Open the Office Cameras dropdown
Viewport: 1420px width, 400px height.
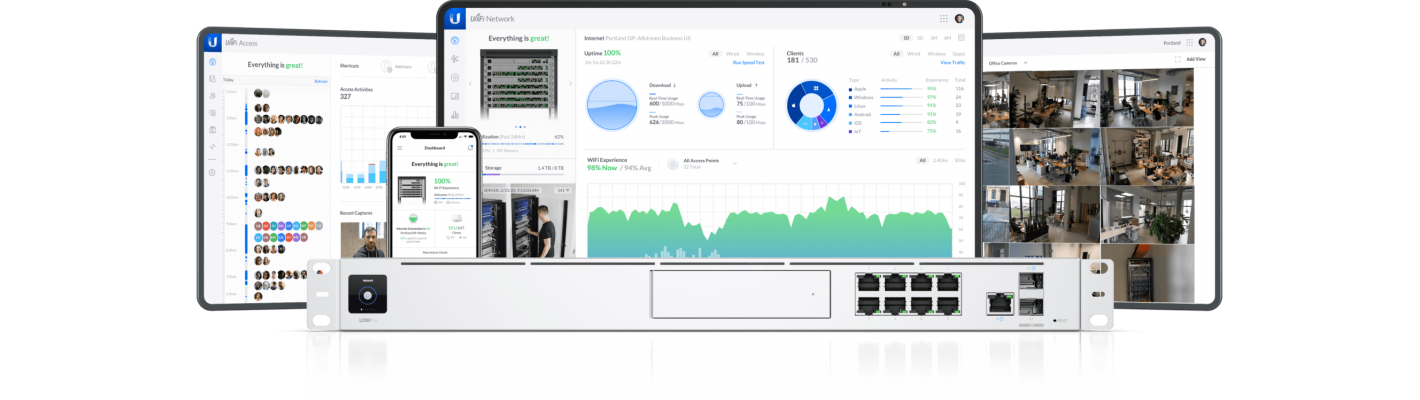(1024, 63)
